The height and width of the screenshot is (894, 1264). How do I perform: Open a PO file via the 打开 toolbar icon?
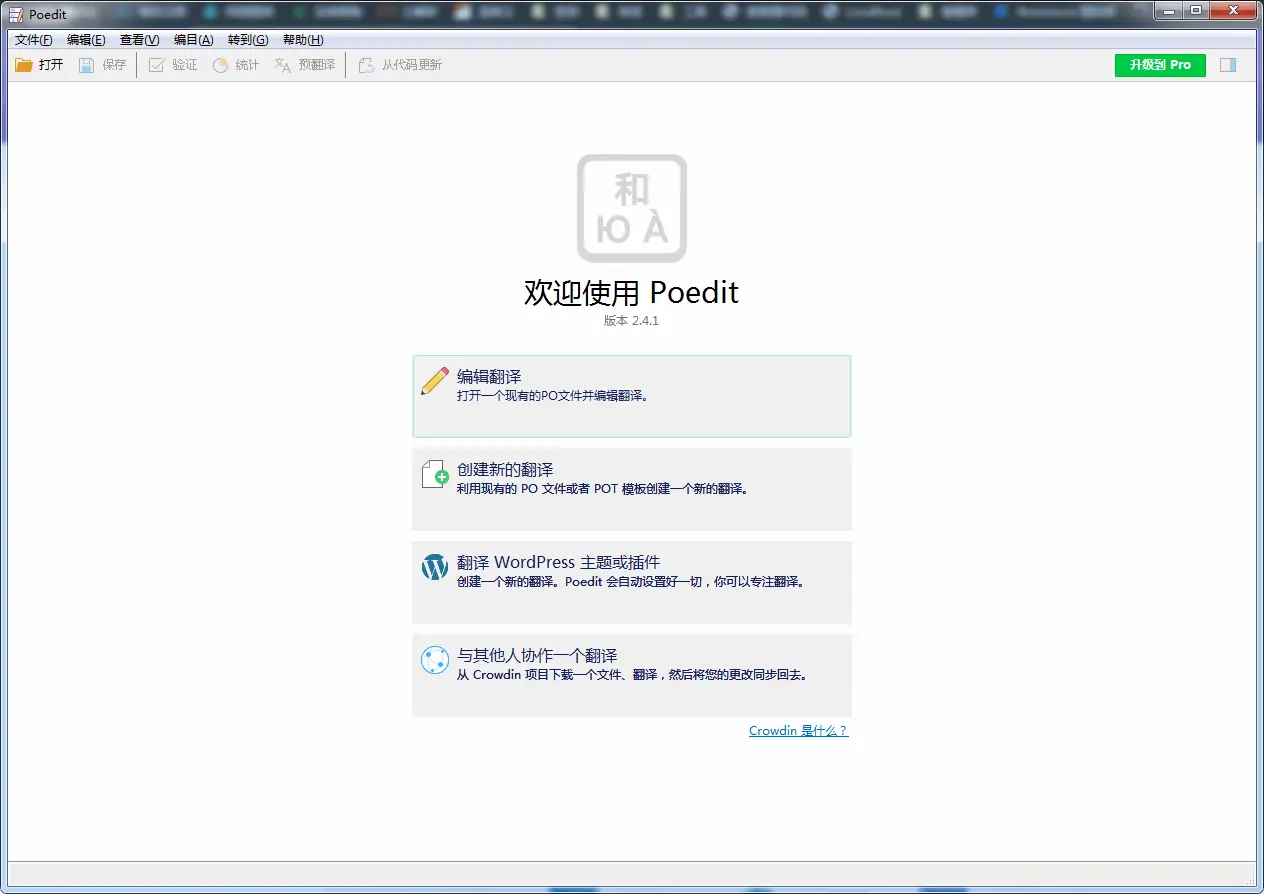point(39,64)
